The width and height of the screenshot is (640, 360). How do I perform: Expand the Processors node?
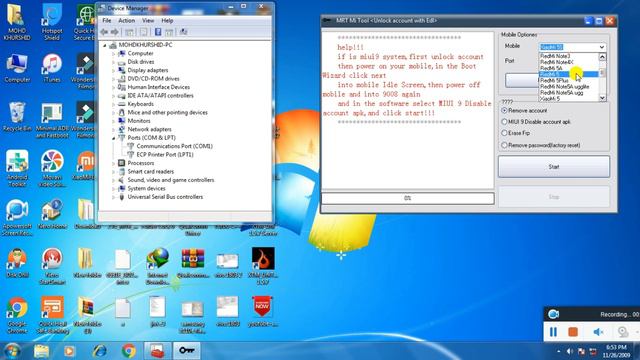[114, 163]
